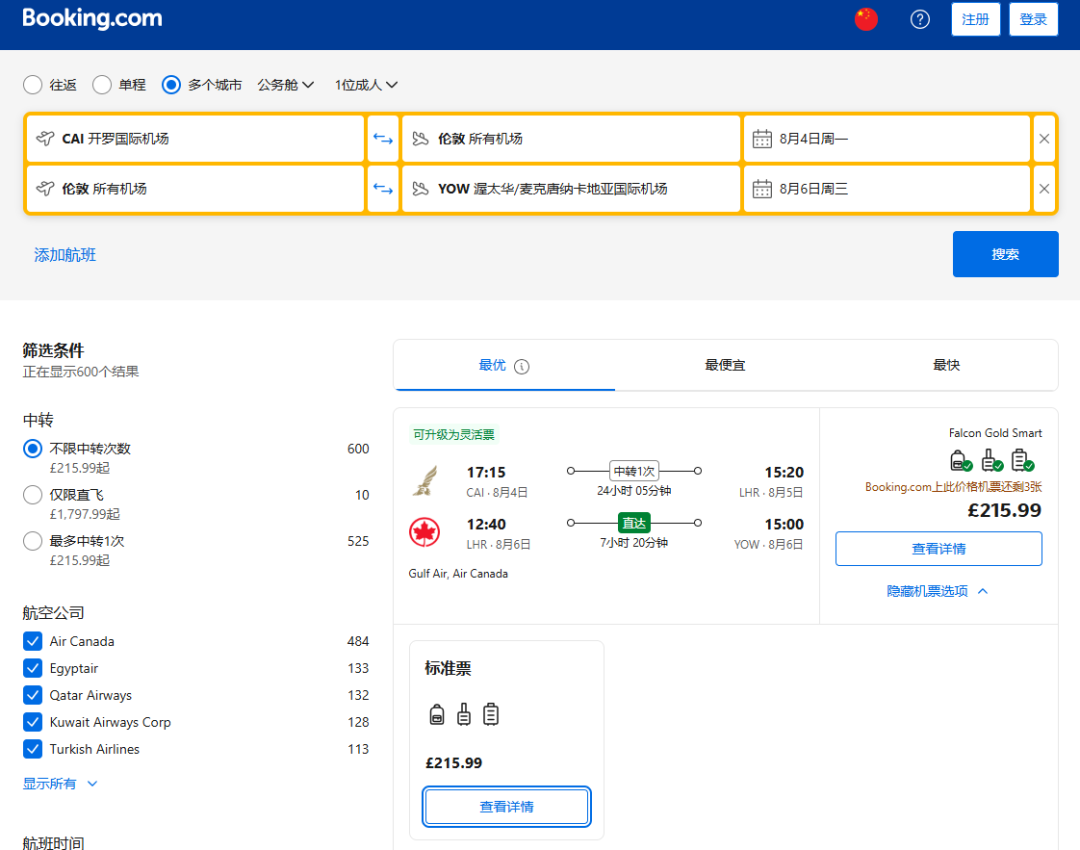Click 中转1次 stop badge
1080x850 pixels.
[x=634, y=471]
